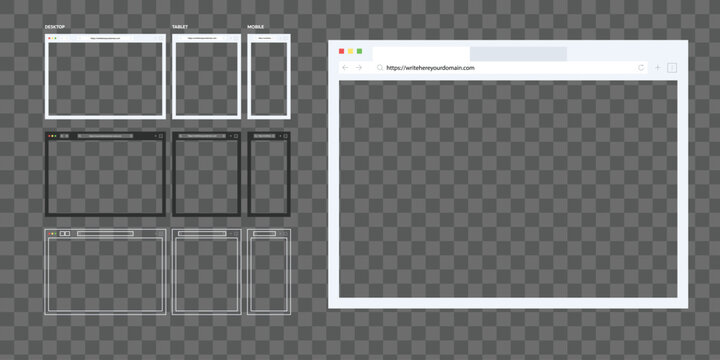
Task: Switch to the inactive gray tab
Action: [x=518, y=54]
